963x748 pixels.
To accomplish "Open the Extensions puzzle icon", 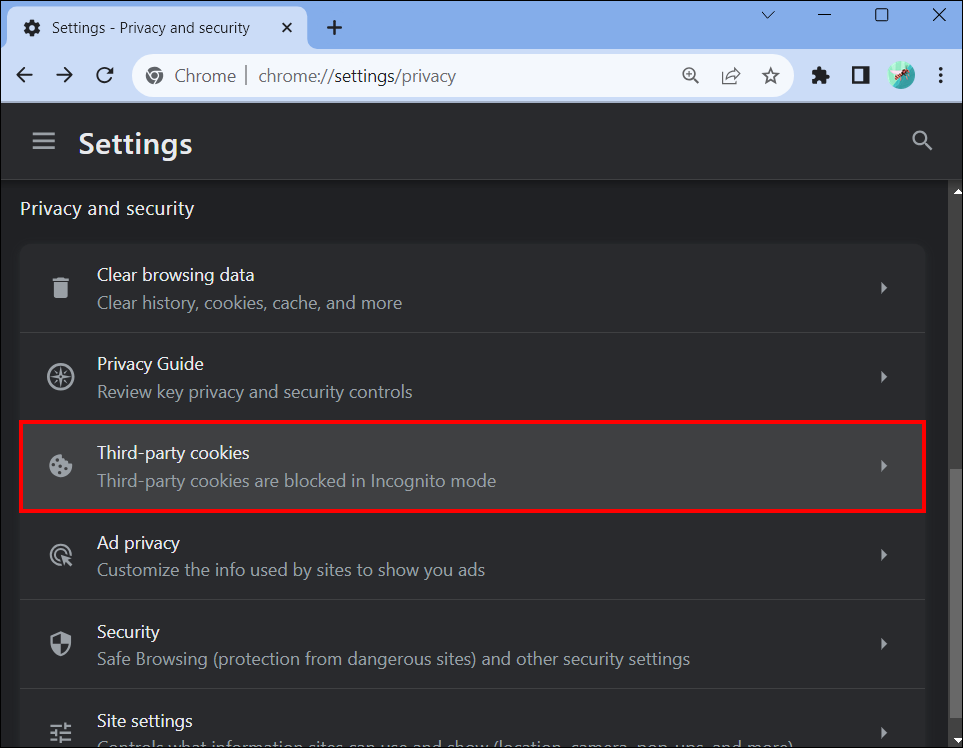I will click(821, 76).
